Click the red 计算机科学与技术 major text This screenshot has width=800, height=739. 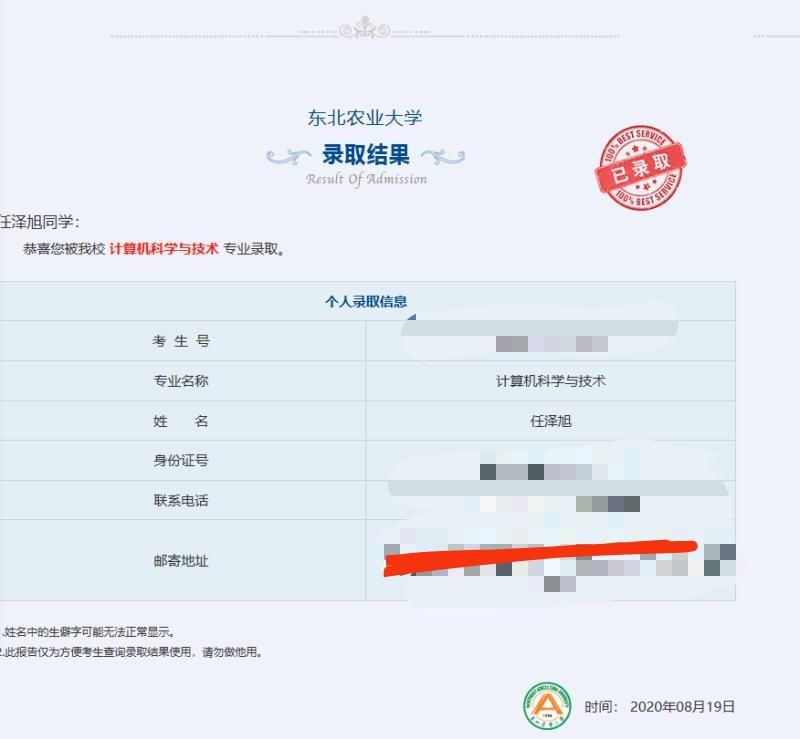point(164,249)
